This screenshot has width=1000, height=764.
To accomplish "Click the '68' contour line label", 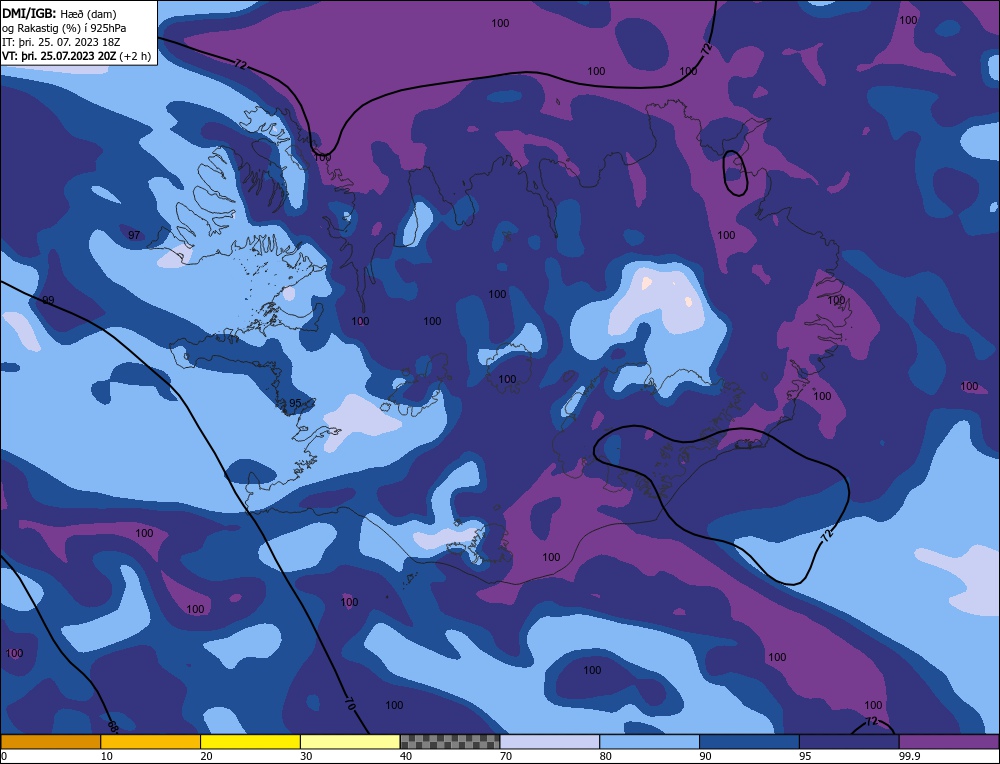I will [113, 726].
